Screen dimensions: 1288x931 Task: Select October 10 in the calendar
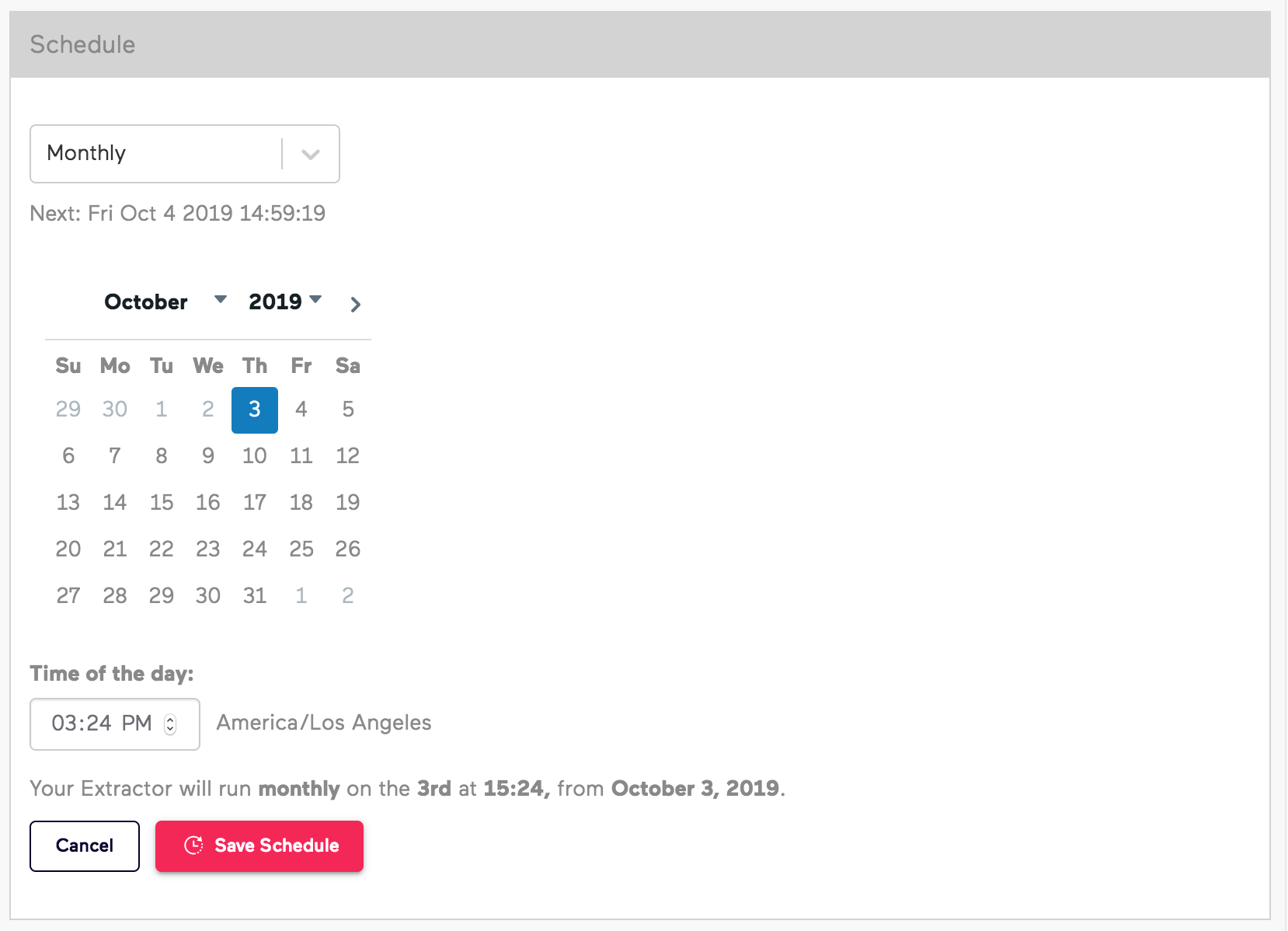click(254, 455)
